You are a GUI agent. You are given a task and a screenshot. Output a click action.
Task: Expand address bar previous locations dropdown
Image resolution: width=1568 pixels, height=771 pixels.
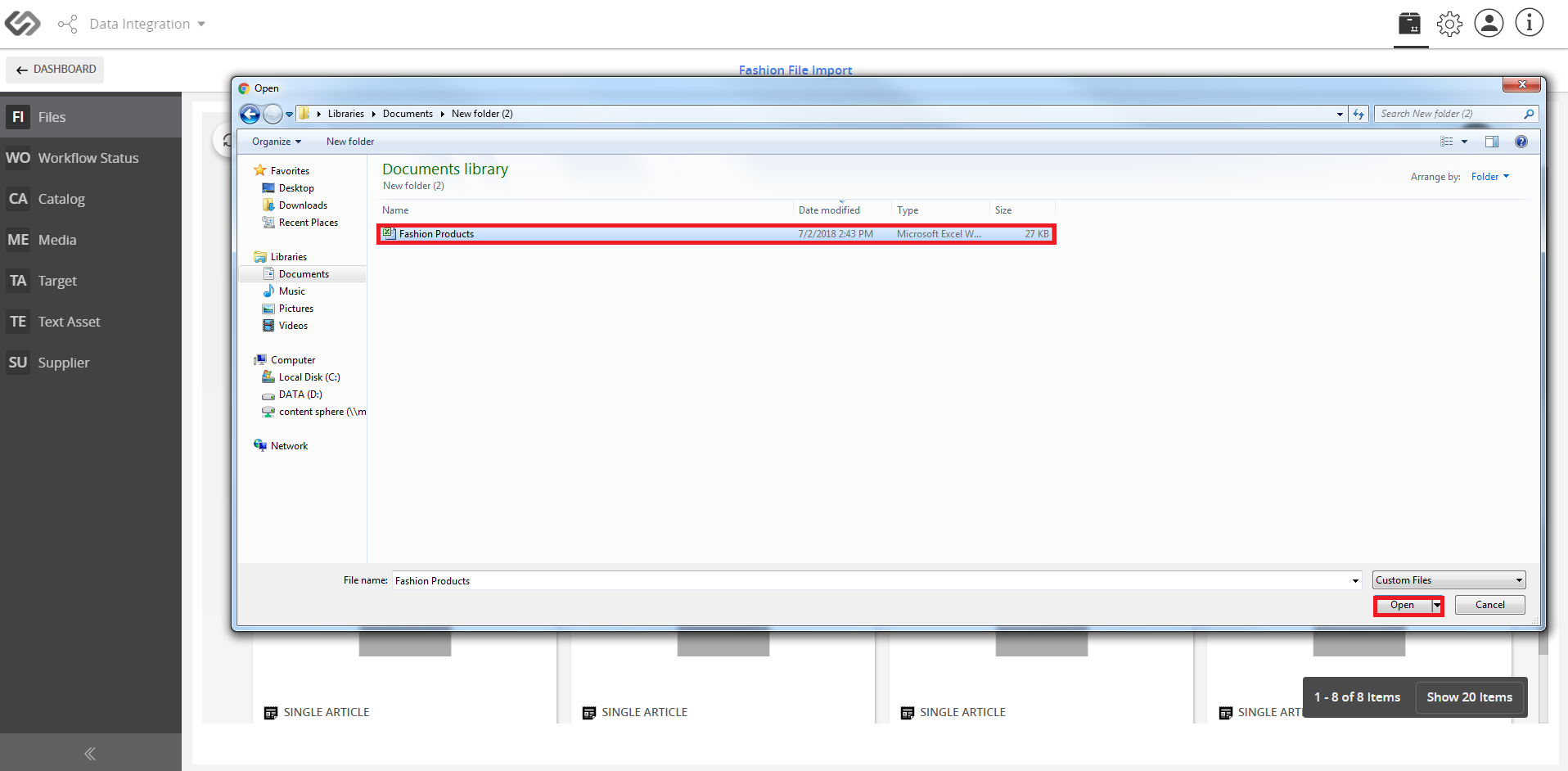coord(1340,114)
